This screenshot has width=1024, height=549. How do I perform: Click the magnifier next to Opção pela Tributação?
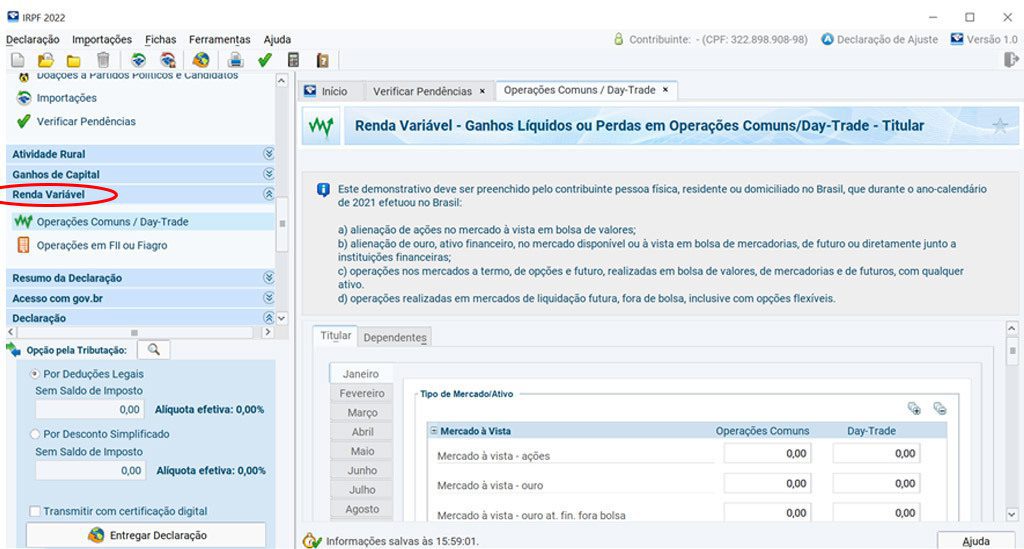(153, 349)
